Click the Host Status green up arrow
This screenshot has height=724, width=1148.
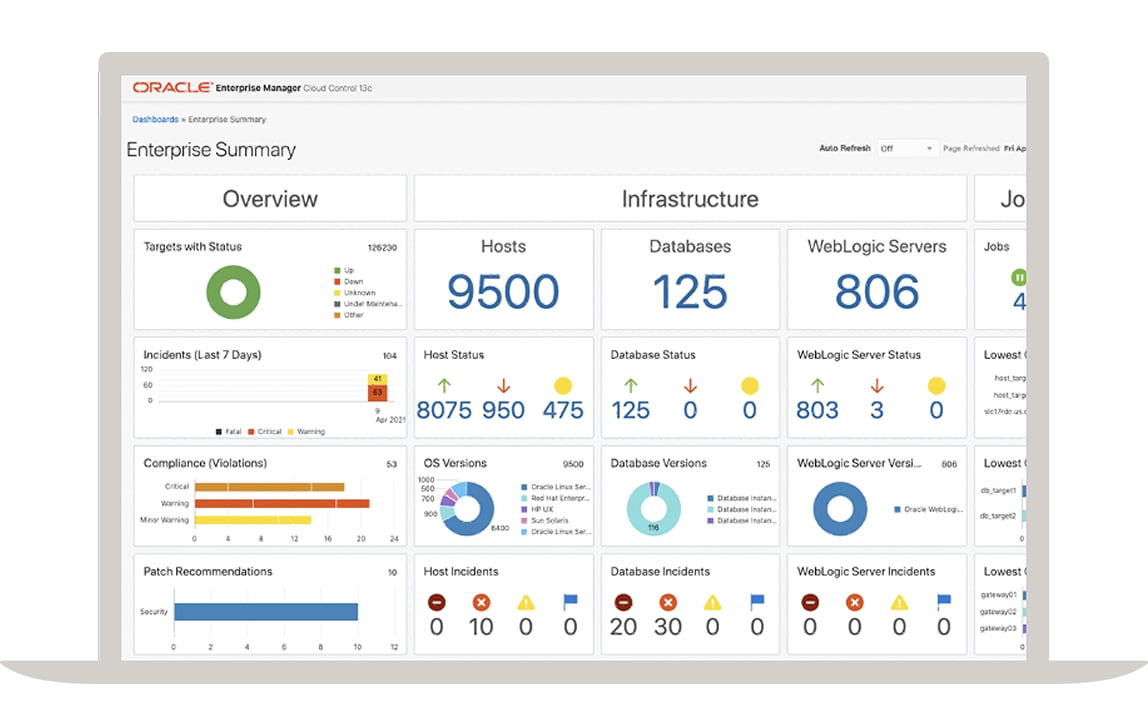pos(444,385)
